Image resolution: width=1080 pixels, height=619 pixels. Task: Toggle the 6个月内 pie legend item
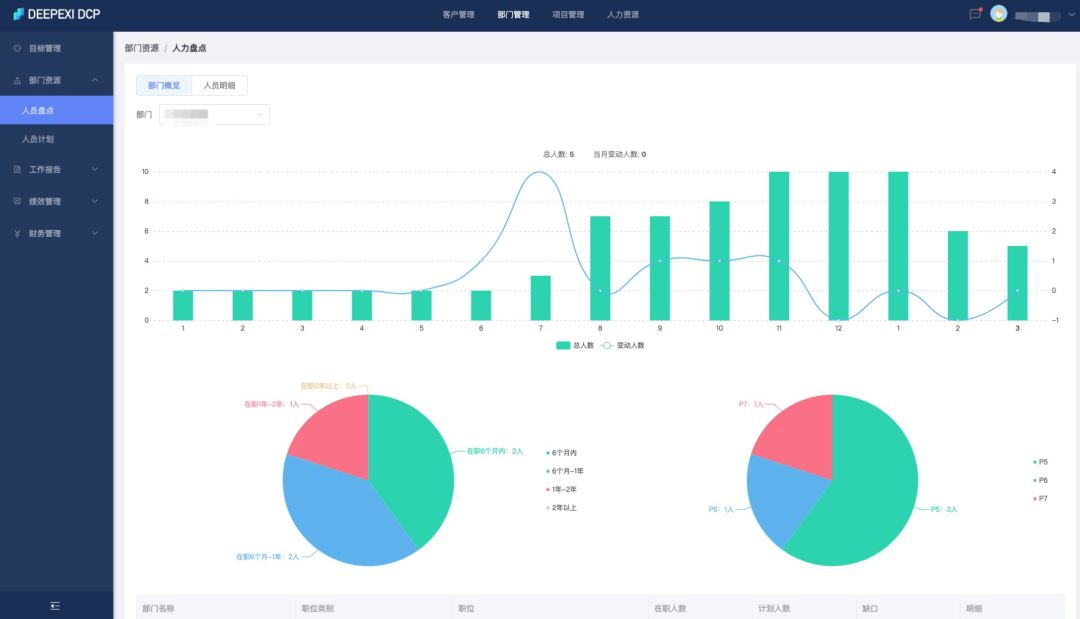561,453
